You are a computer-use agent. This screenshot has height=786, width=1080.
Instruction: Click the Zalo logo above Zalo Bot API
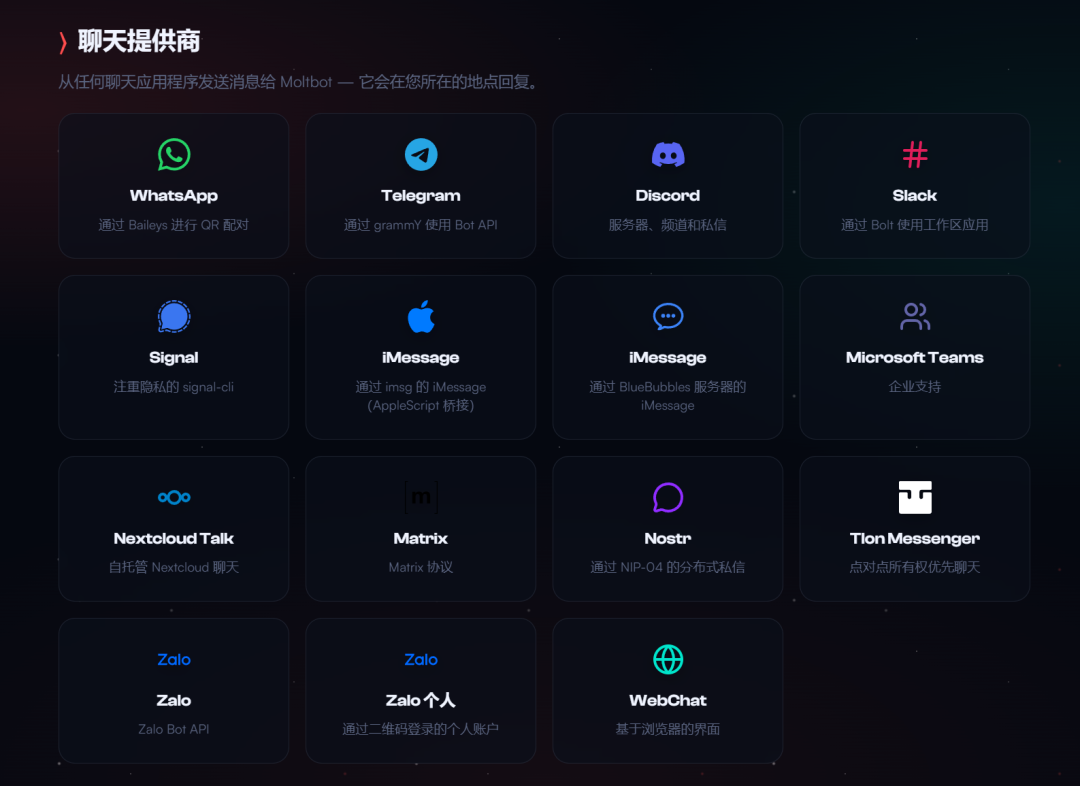point(174,659)
